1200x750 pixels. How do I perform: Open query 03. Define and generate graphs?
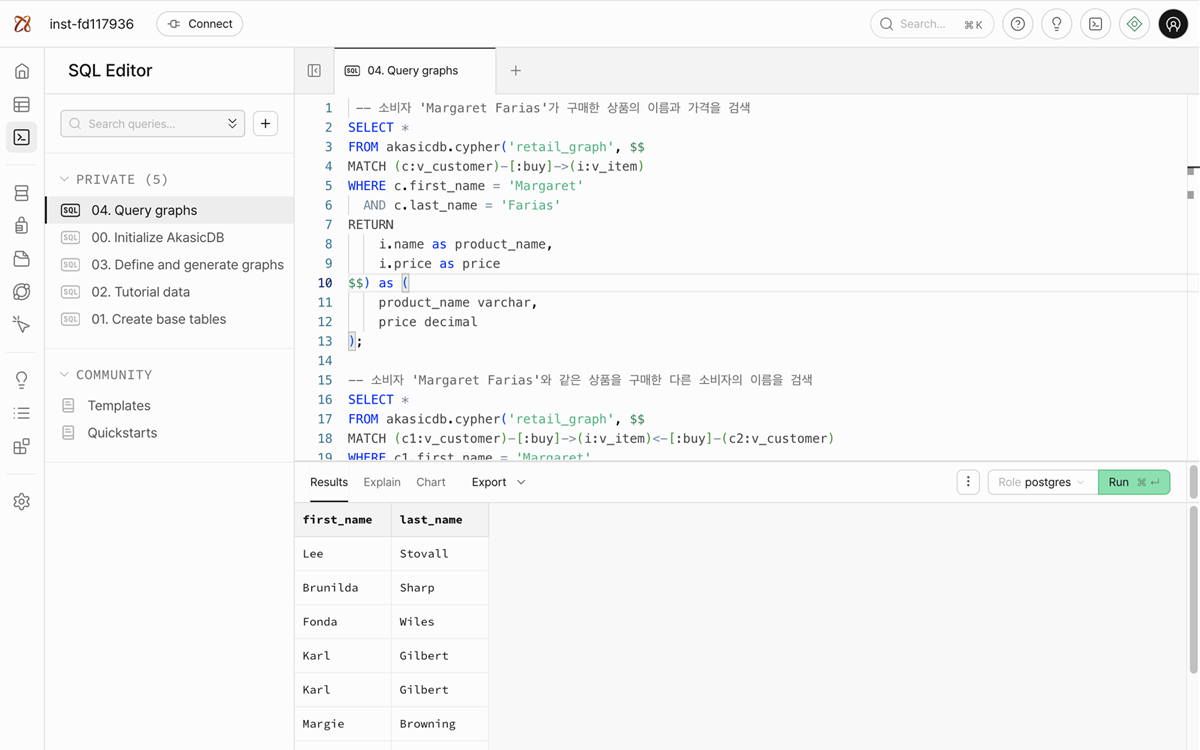170,265
